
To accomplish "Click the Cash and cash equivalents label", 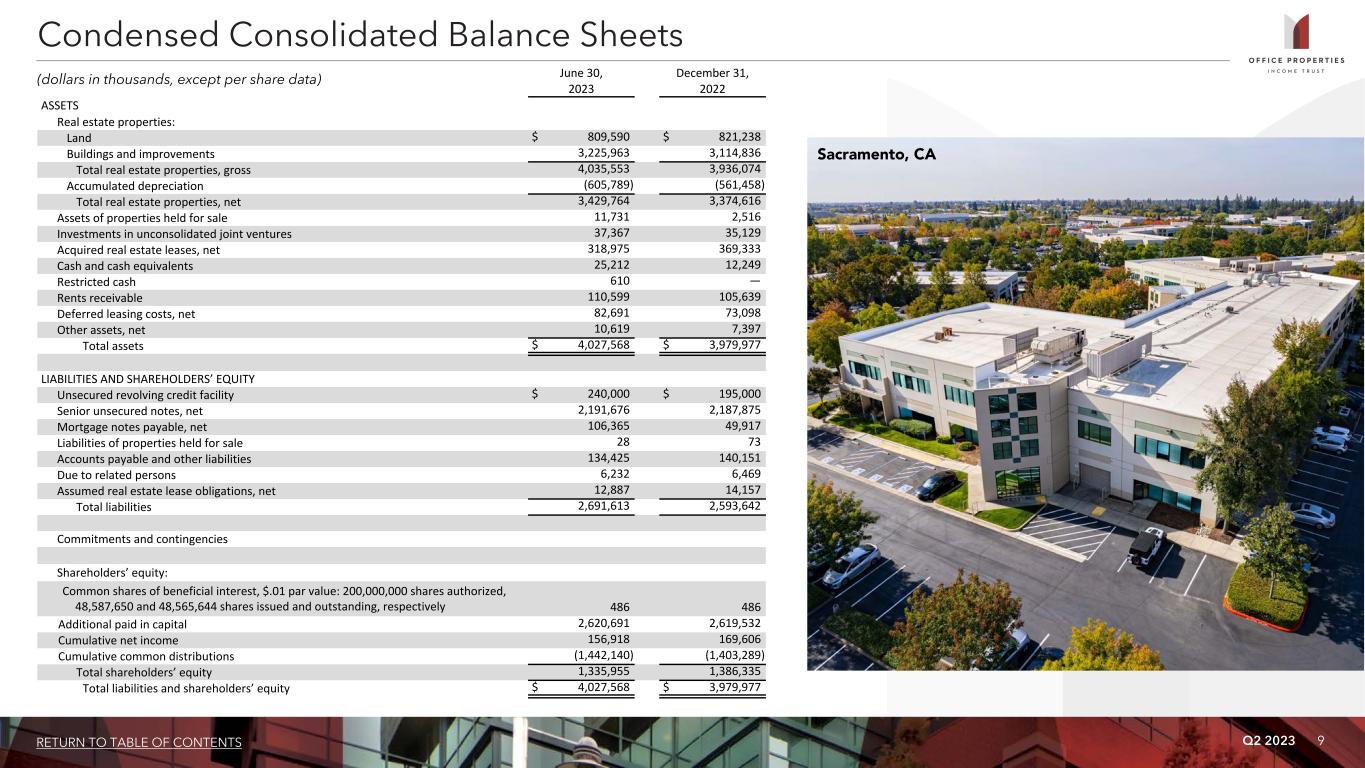I will click(125, 266).
